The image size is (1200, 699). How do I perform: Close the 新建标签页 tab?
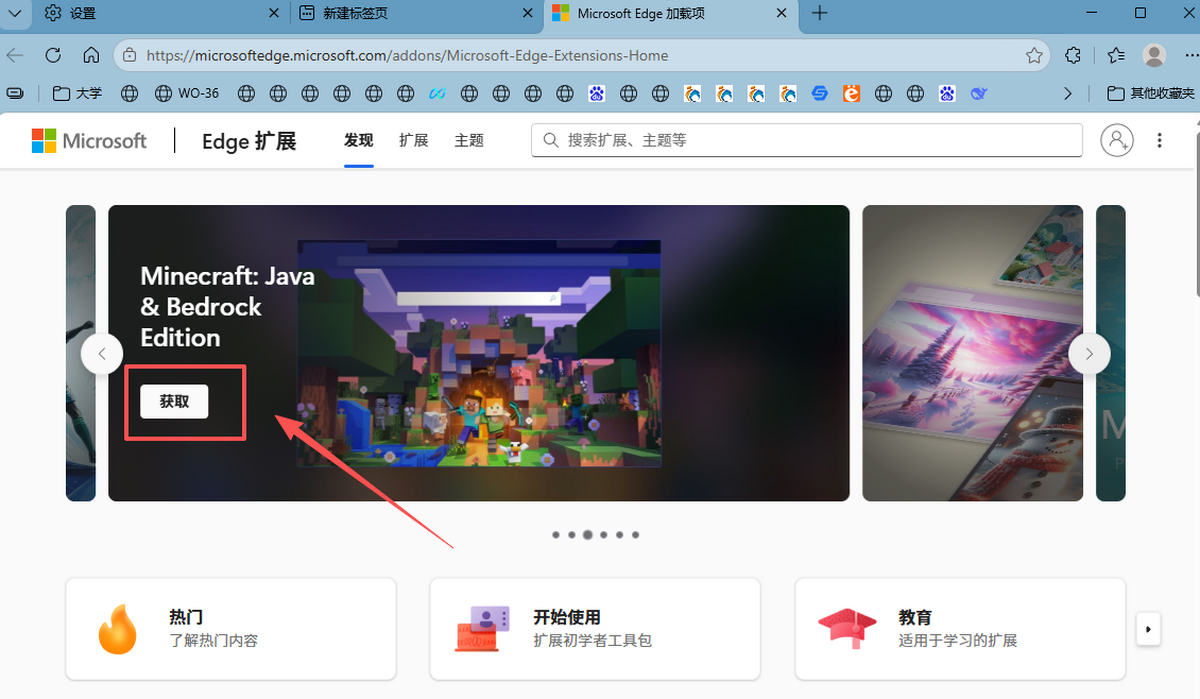(529, 13)
